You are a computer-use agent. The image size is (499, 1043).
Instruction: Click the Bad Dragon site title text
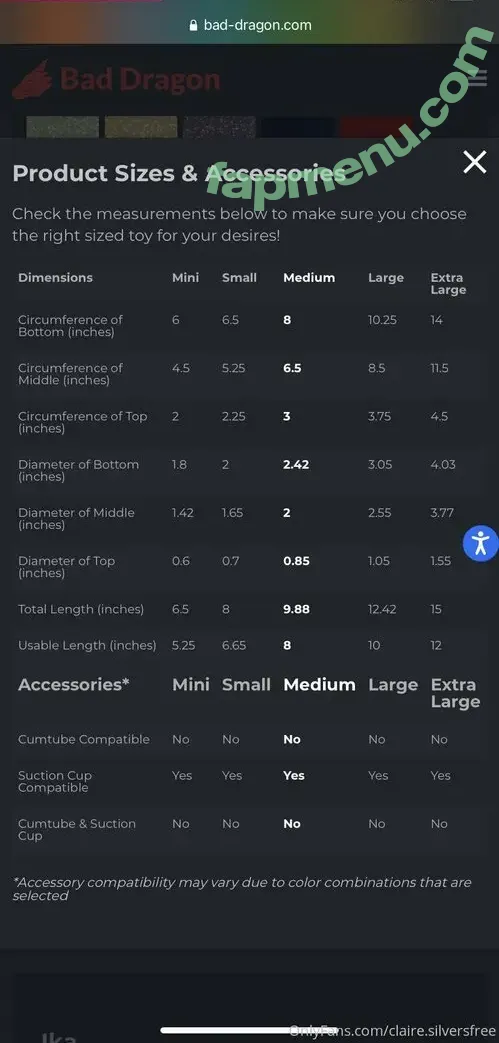tap(140, 80)
